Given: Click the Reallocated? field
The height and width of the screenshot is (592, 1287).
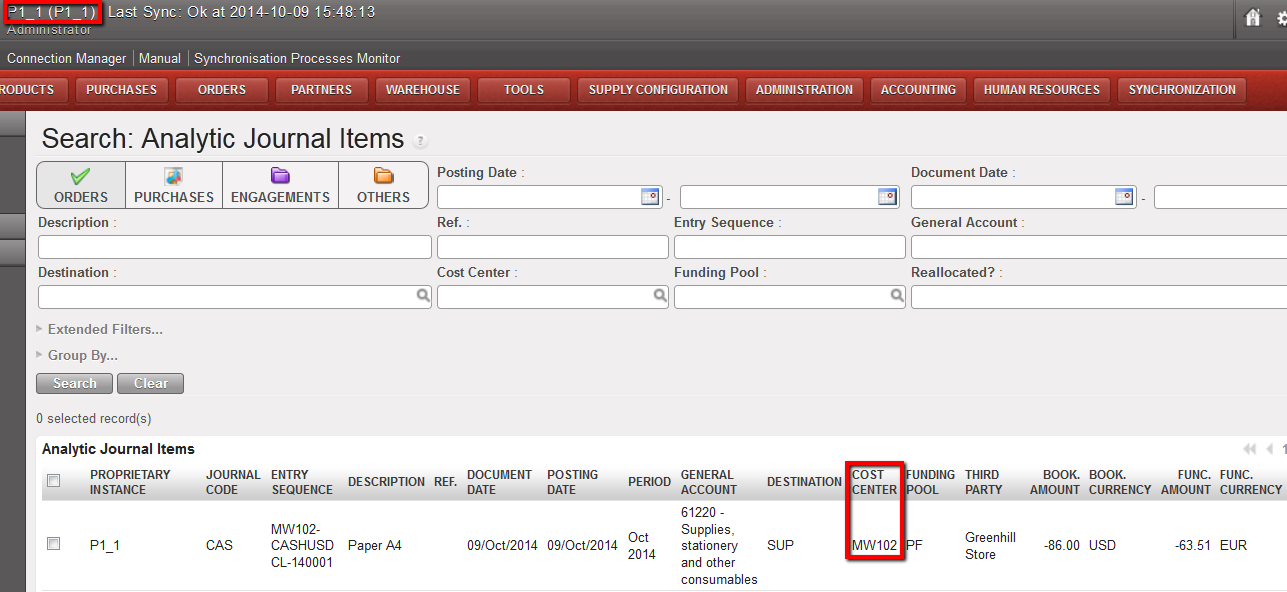Looking at the screenshot, I should tap(1099, 297).
